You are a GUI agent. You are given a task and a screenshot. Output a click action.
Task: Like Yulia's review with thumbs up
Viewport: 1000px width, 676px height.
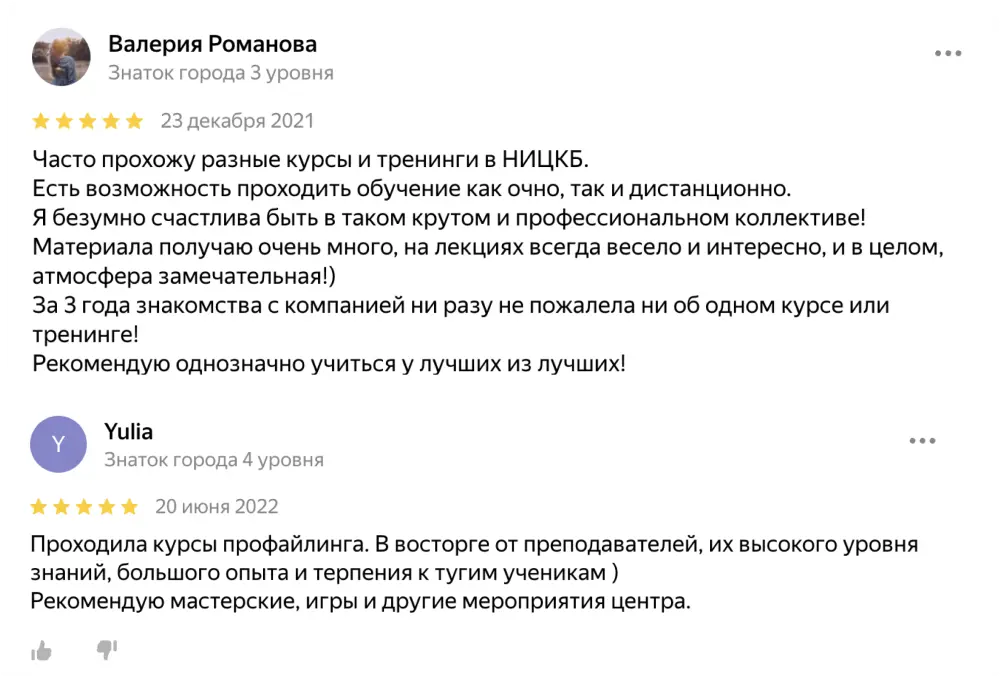41,651
